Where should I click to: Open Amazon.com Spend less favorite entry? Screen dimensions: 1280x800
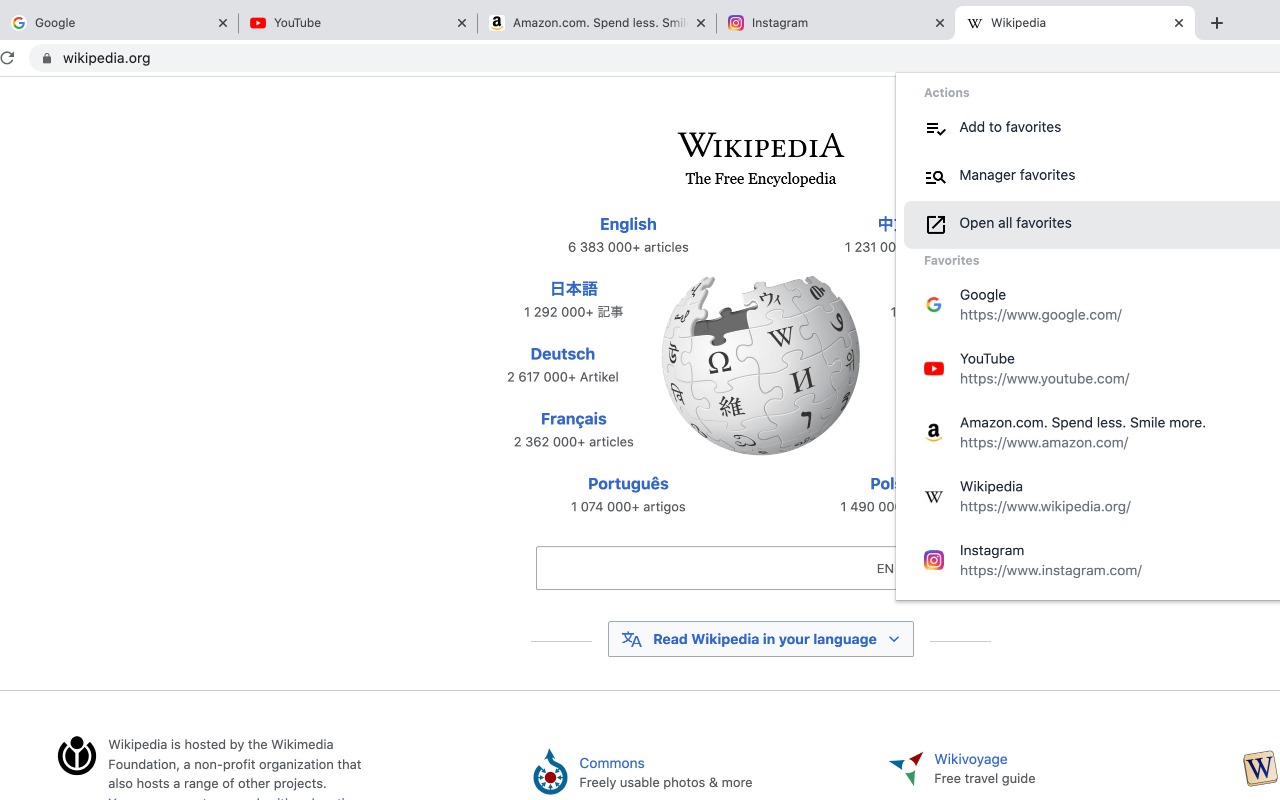(x=1092, y=433)
